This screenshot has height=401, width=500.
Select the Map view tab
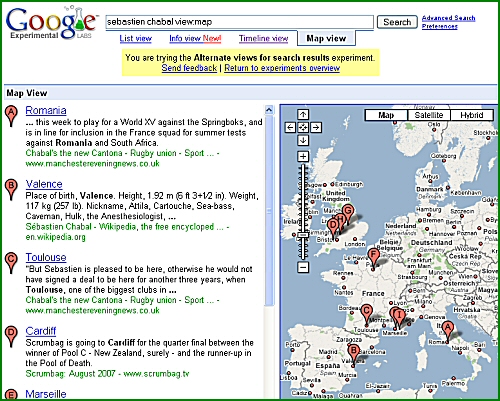point(326,38)
